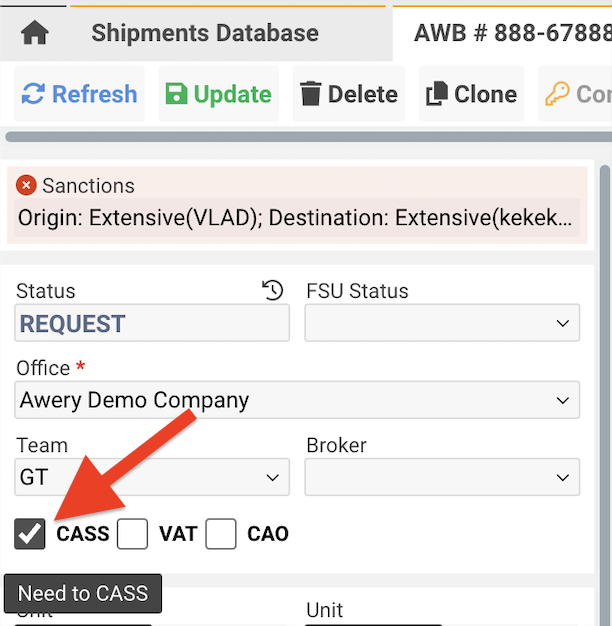The image size is (612, 626).
Task: Open status history clock icon
Action: (x=273, y=291)
